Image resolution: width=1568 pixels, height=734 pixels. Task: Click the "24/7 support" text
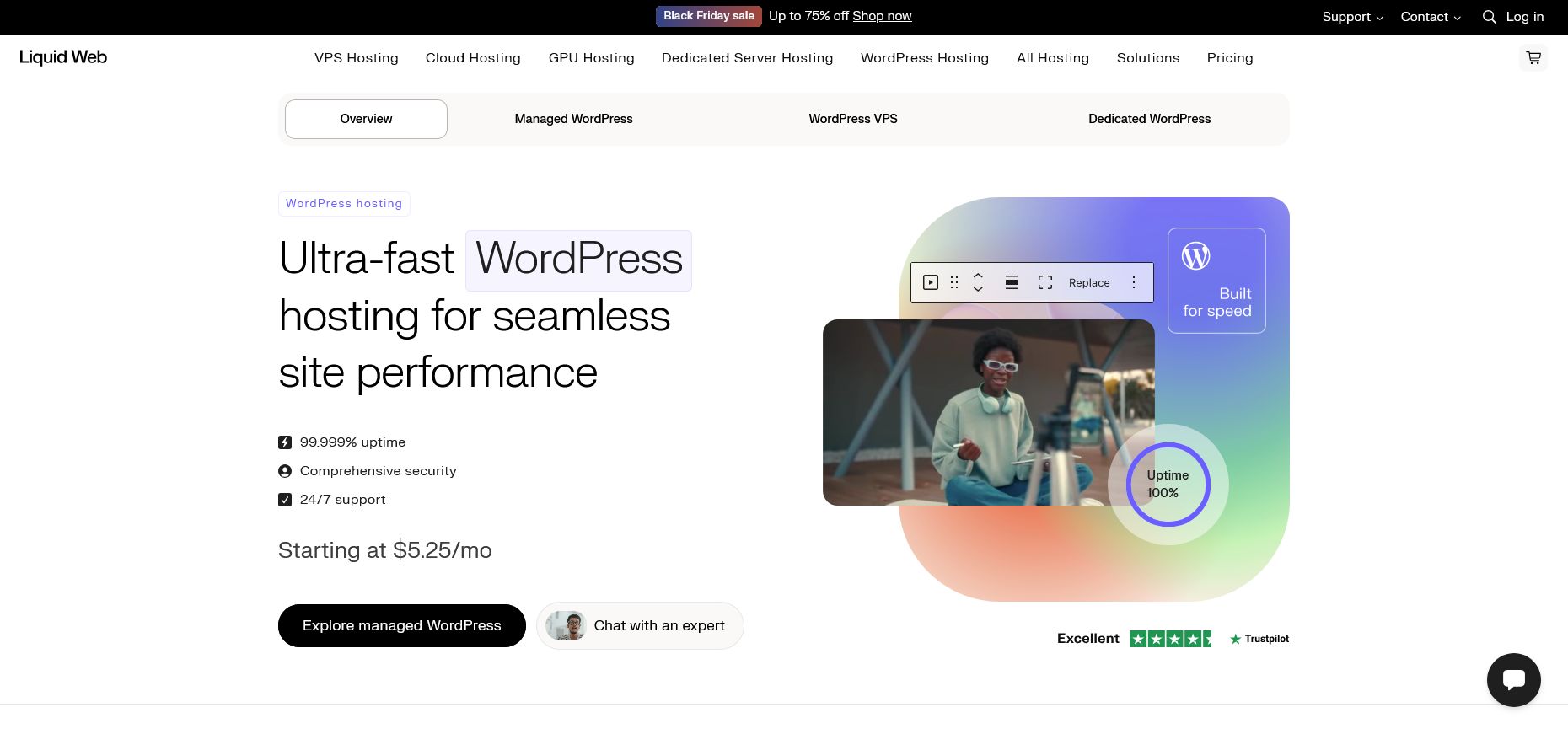pos(343,500)
